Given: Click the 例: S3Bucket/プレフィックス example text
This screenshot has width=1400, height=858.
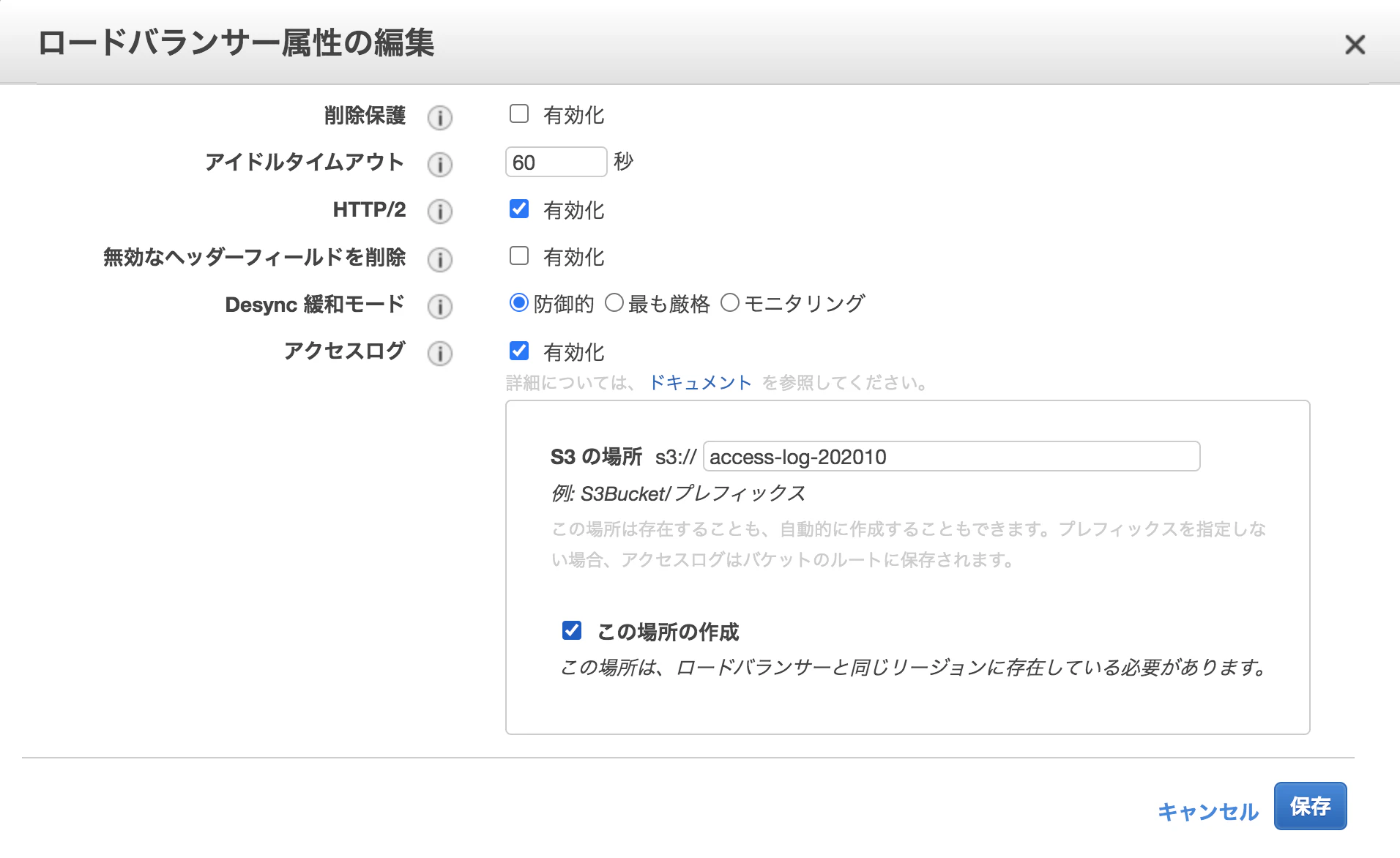Looking at the screenshot, I should click(678, 493).
